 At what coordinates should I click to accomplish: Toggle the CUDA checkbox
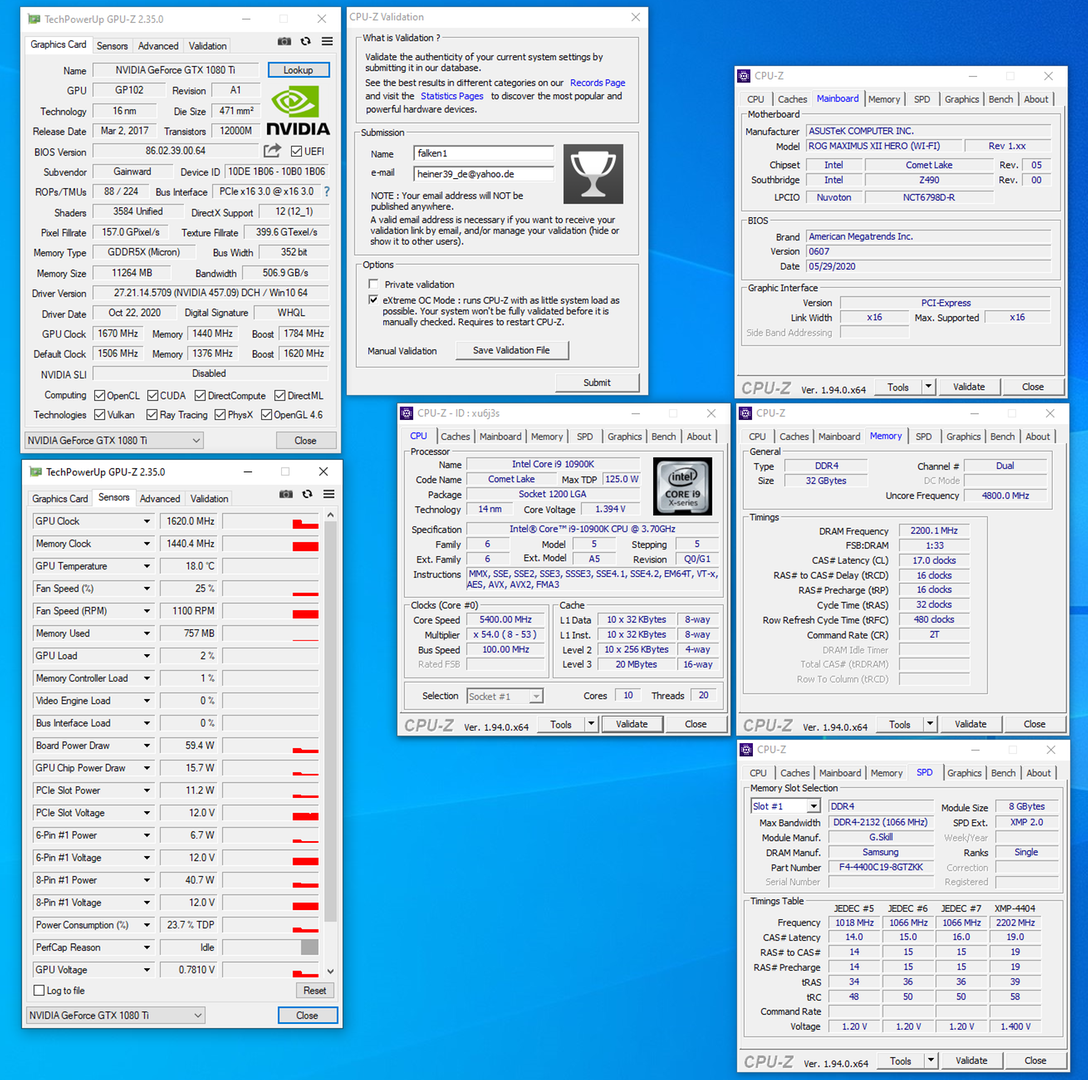click(x=153, y=396)
